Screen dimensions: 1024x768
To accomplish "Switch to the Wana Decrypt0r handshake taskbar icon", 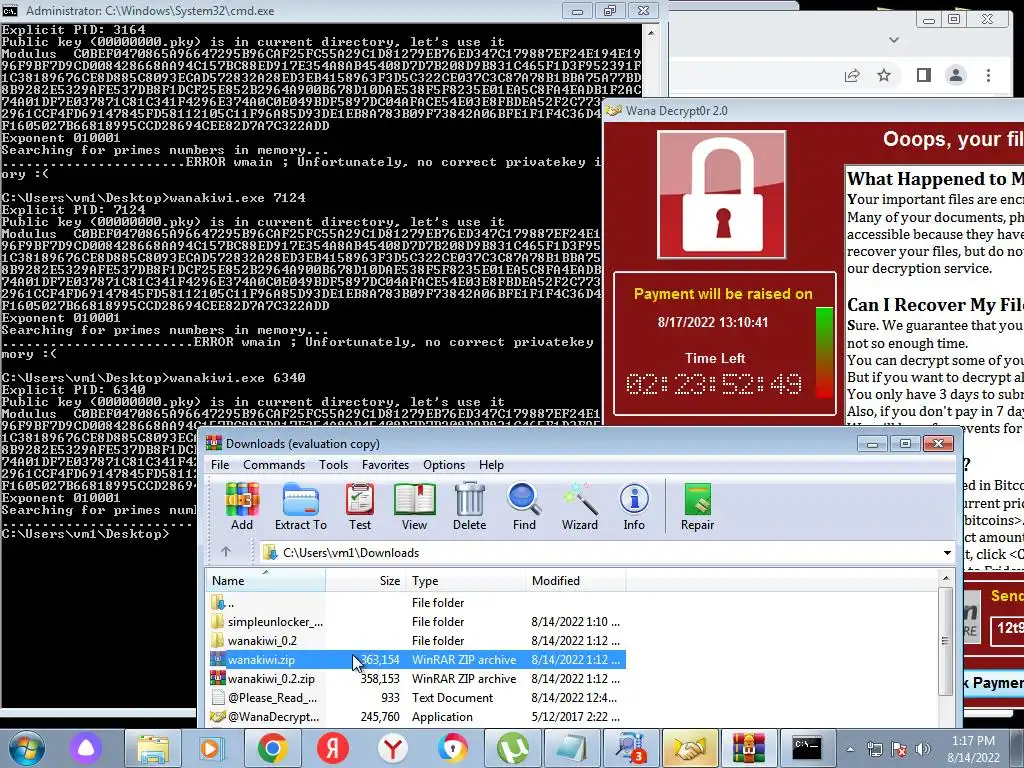I will click(x=690, y=748).
